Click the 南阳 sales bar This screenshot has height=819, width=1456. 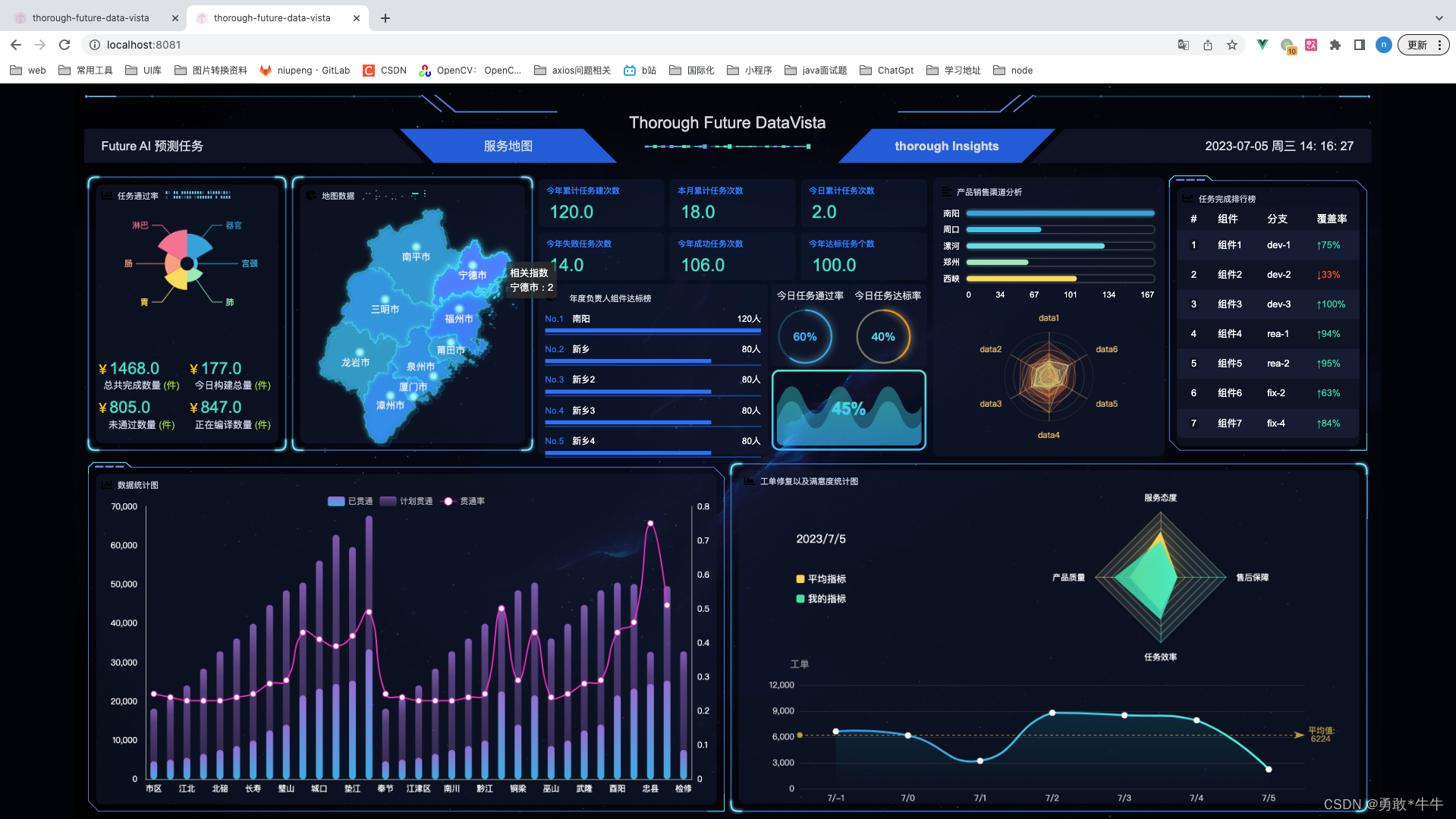[1060, 213]
